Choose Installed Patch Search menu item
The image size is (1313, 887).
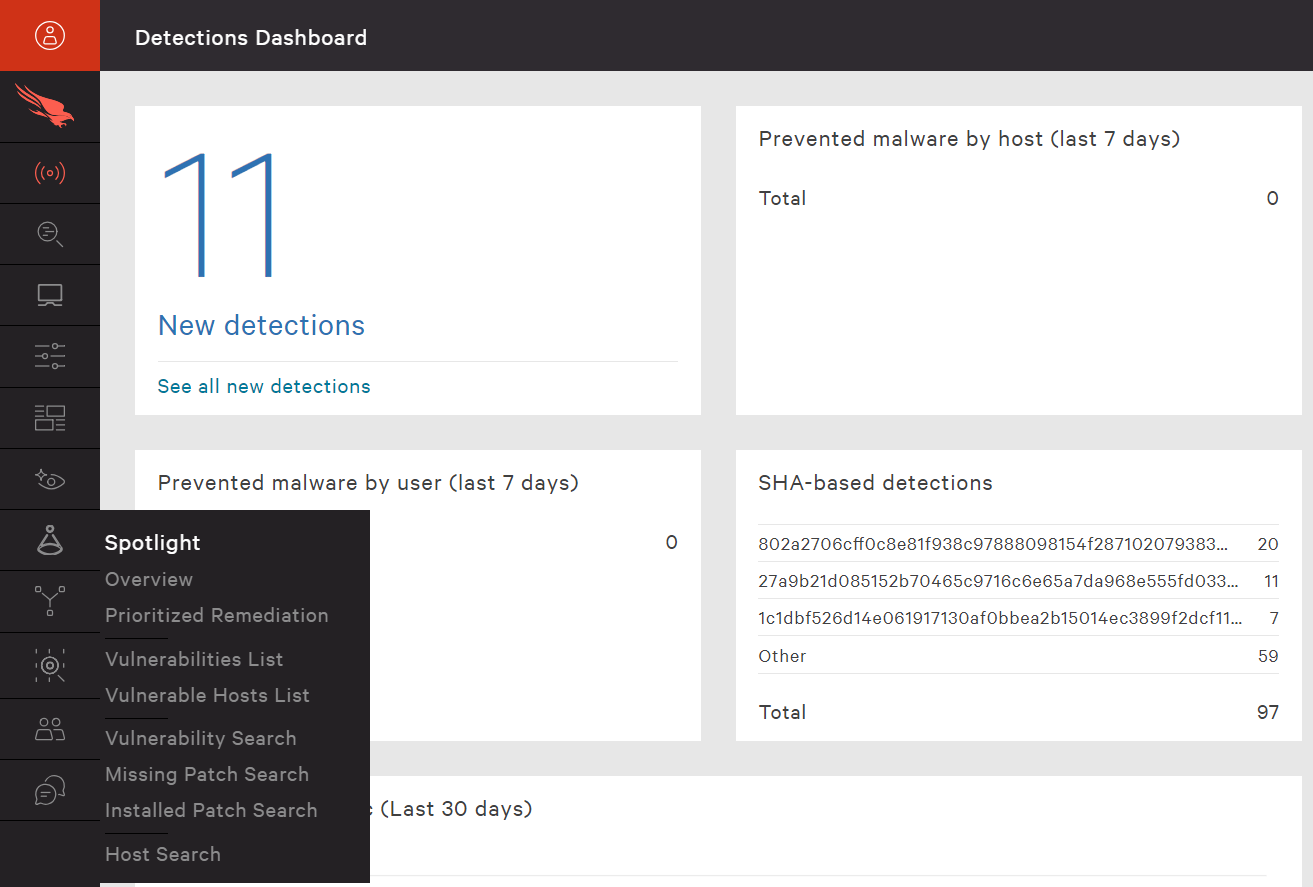click(211, 810)
